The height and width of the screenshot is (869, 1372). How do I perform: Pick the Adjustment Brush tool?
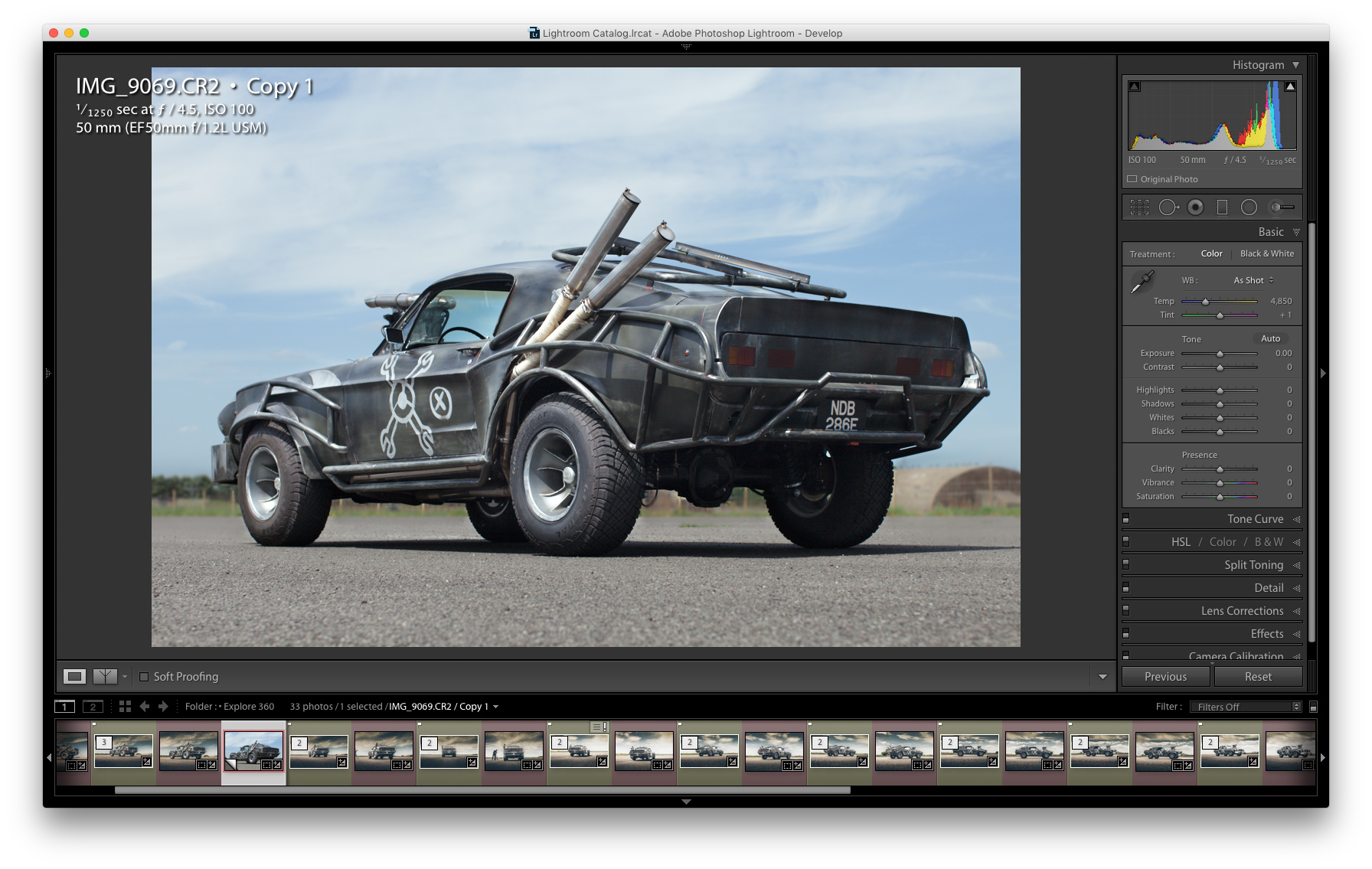[1282, 207]
